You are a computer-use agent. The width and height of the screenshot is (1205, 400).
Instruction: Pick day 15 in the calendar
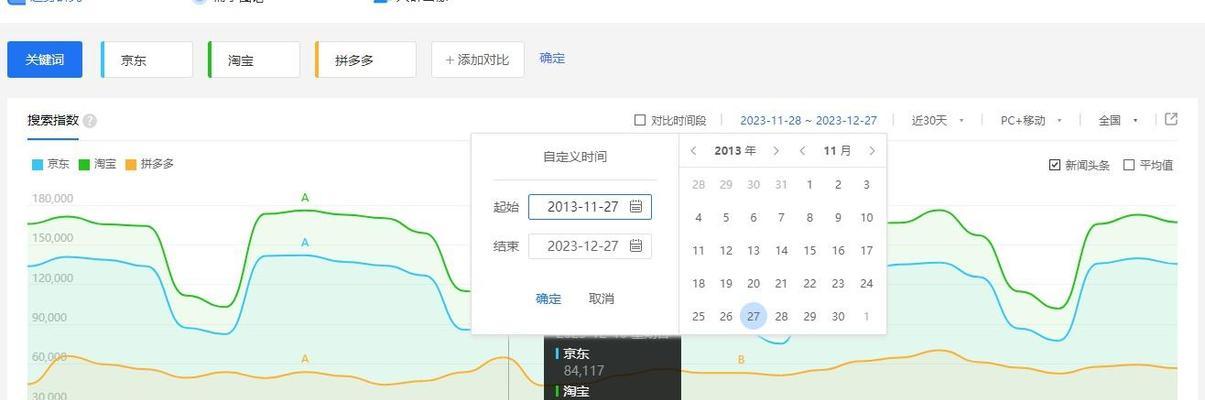pyautogui.click(x=809, y=251)
